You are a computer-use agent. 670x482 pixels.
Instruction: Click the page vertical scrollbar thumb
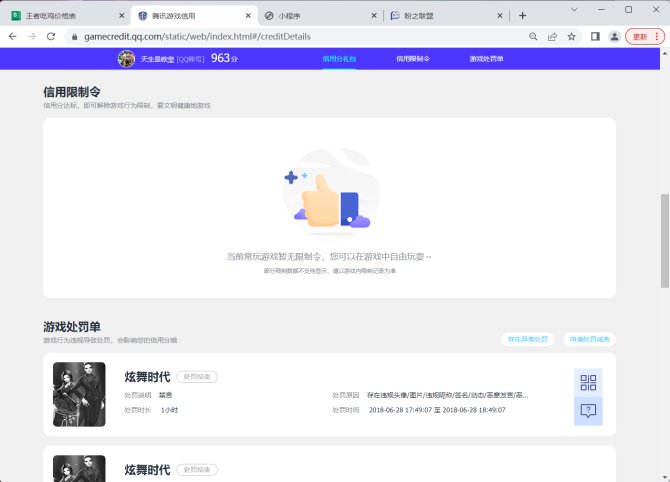[664, 241]
